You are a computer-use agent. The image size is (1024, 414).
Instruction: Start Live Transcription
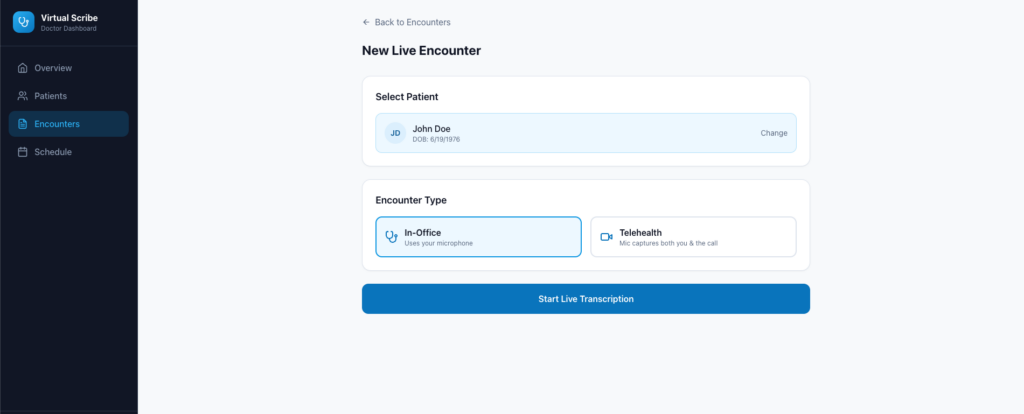[585, 299]
